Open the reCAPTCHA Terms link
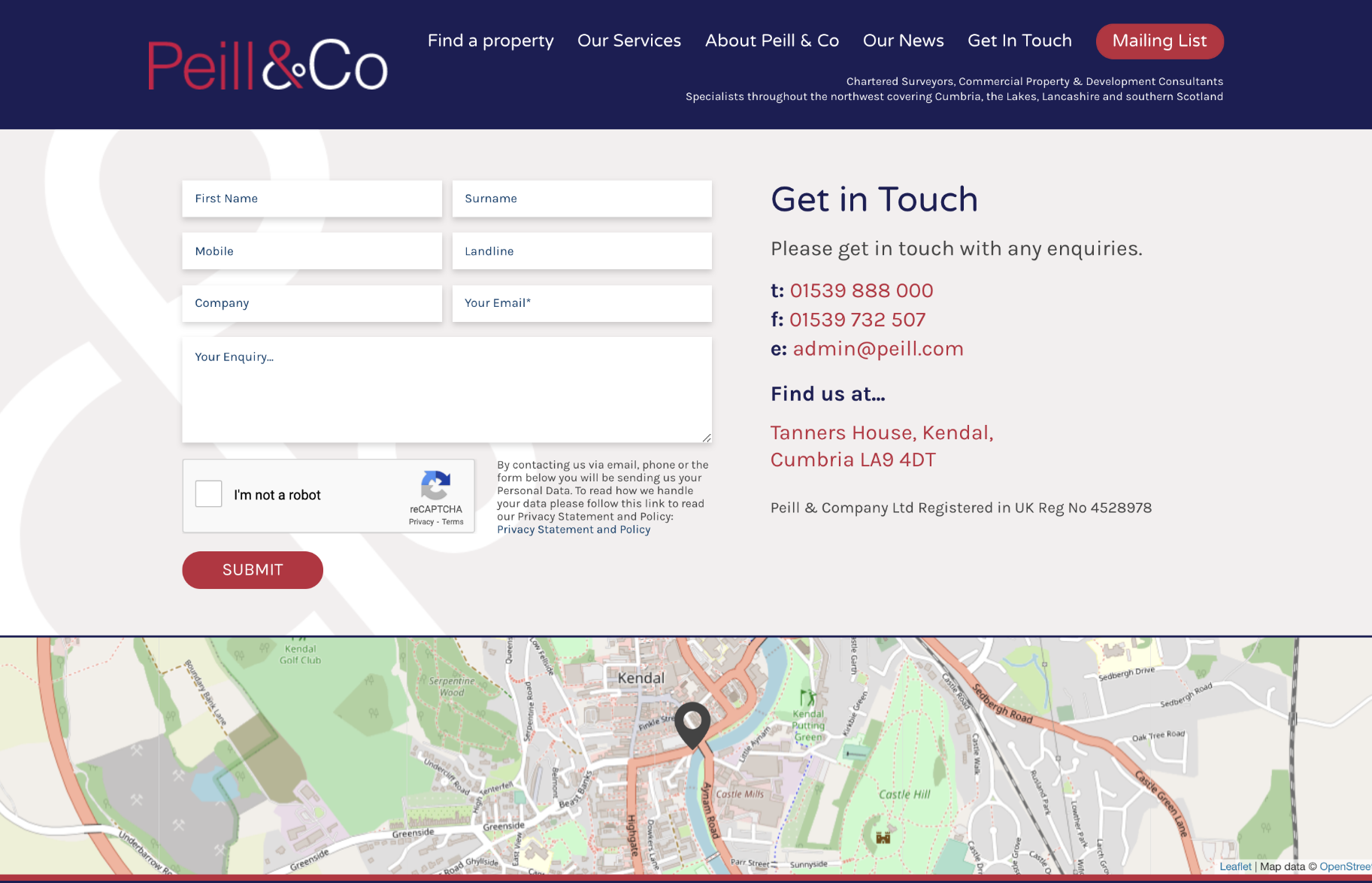This screenshot has height=883, width=1372. coord(453,522)
